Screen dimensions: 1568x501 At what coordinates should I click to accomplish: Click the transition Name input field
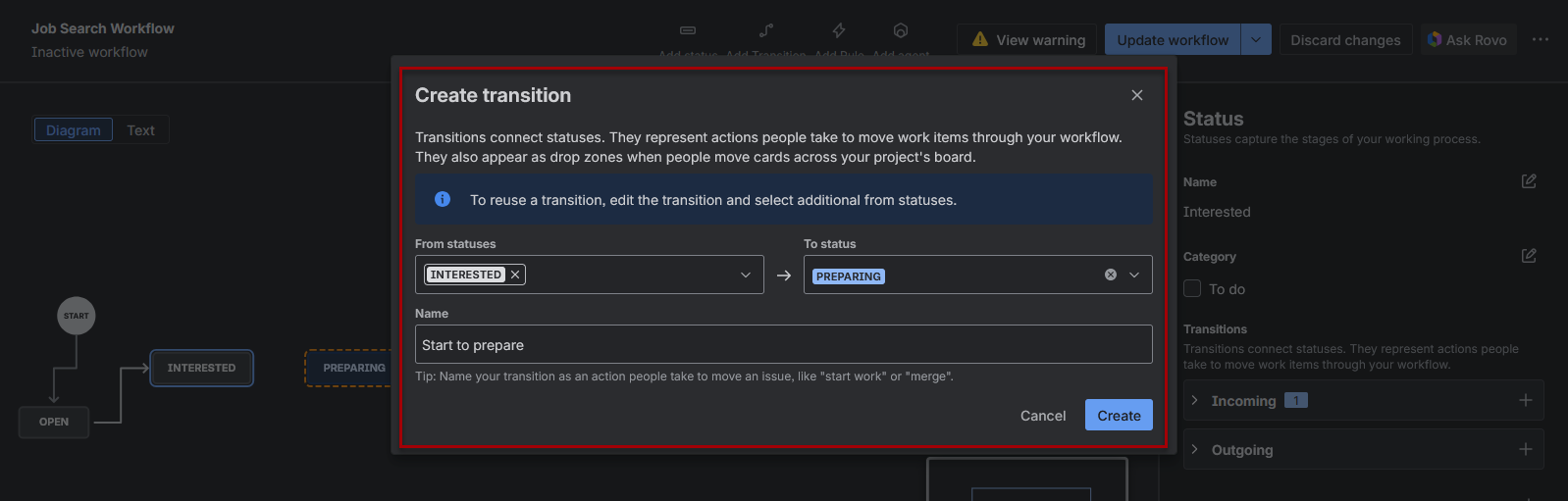(x=783, y=344)
